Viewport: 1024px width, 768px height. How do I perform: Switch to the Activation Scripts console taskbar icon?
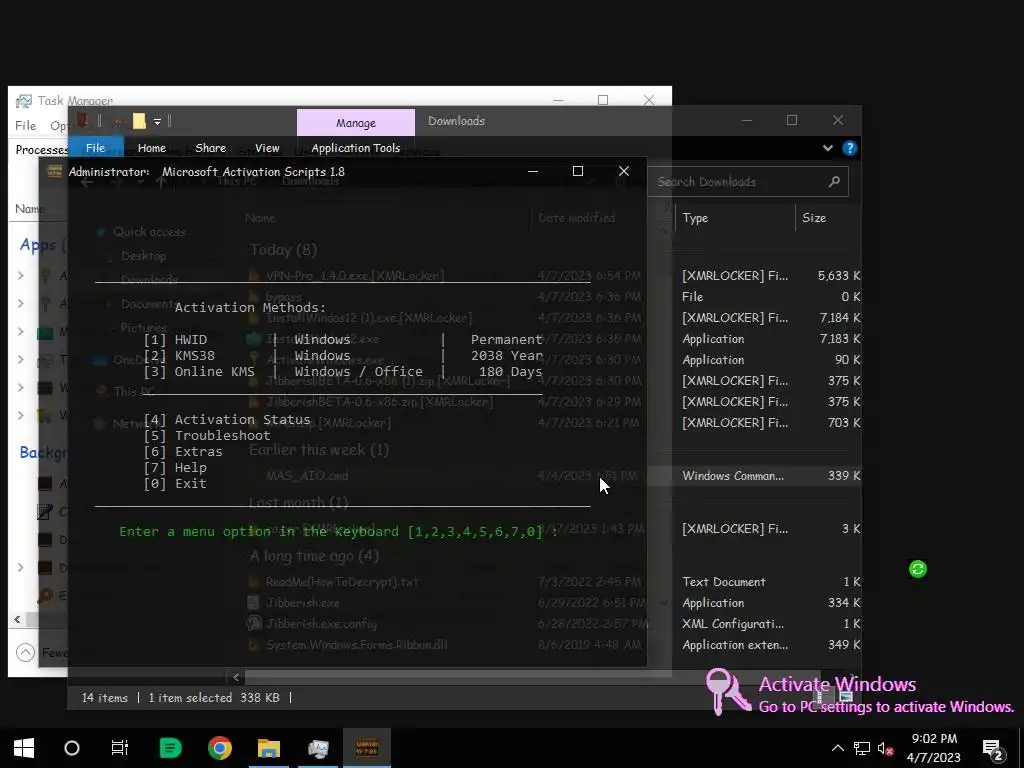366,748
